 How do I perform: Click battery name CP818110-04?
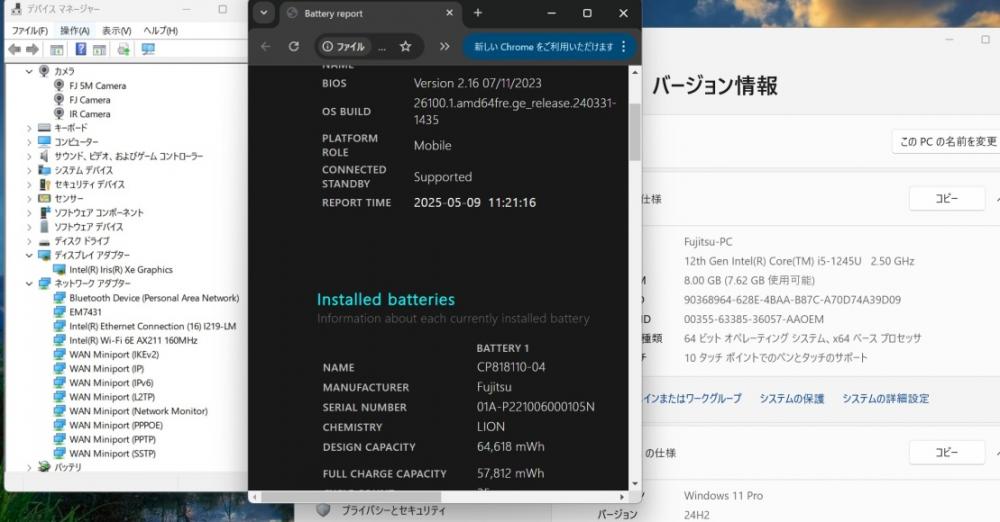[511, 367]
